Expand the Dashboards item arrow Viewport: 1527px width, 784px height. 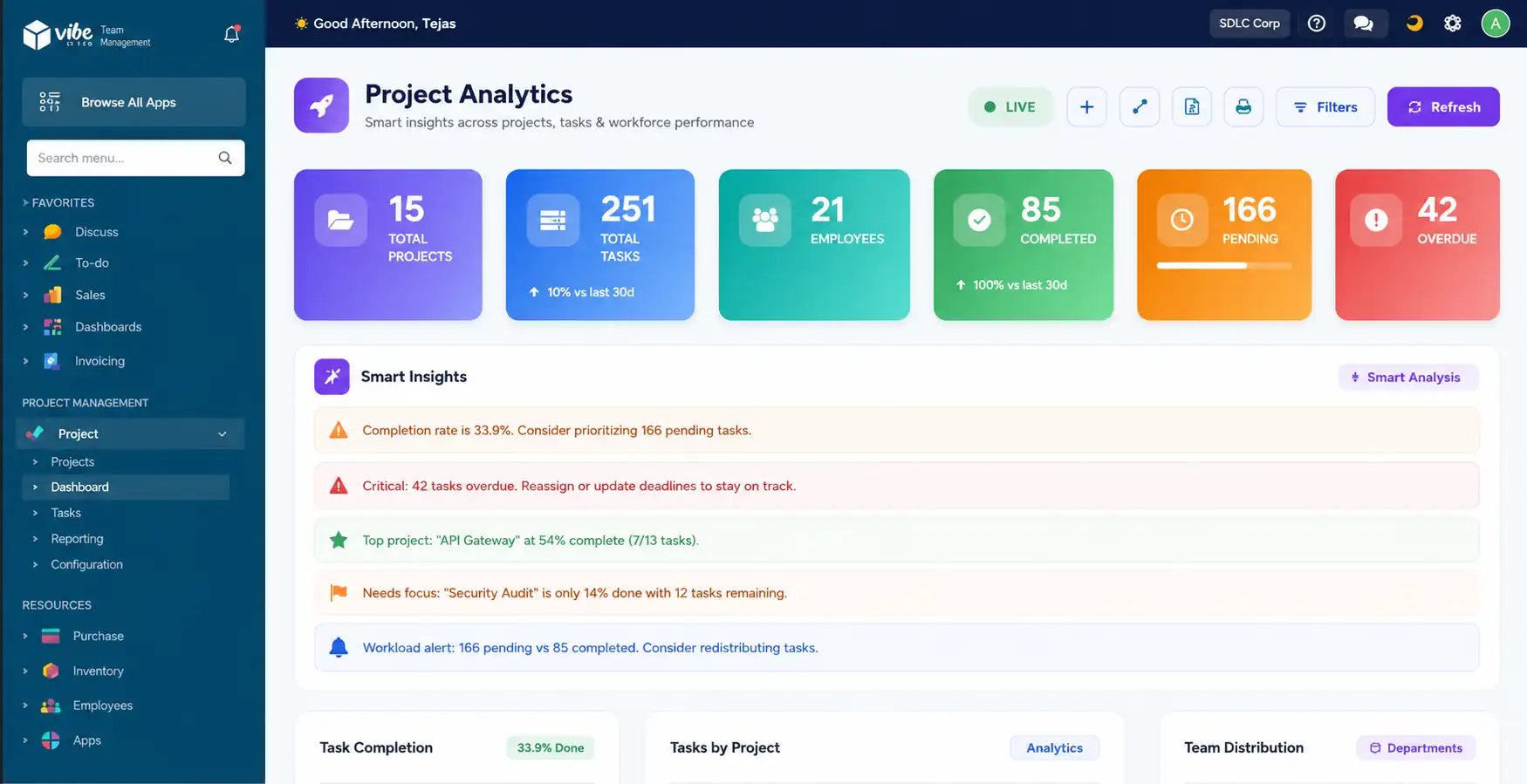25,327
